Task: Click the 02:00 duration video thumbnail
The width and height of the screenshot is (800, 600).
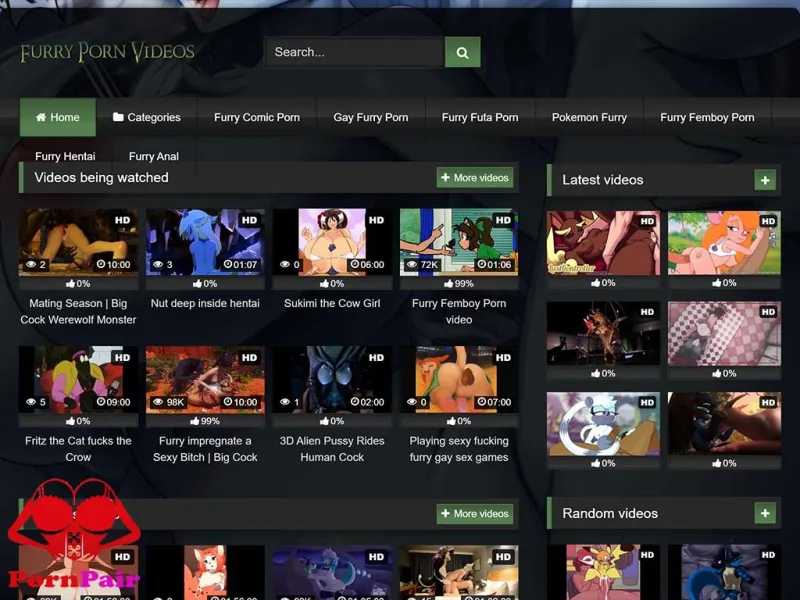Action: tap(332, 380)
